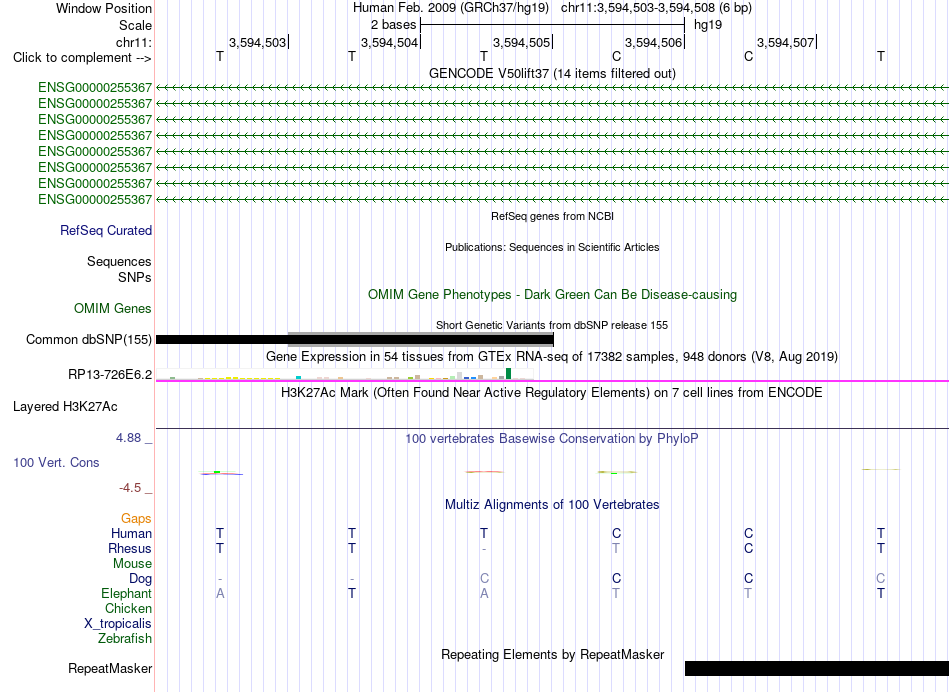Click the OMIM Gene Phenotypes track title
950x692 pixels.
(553, 294)
